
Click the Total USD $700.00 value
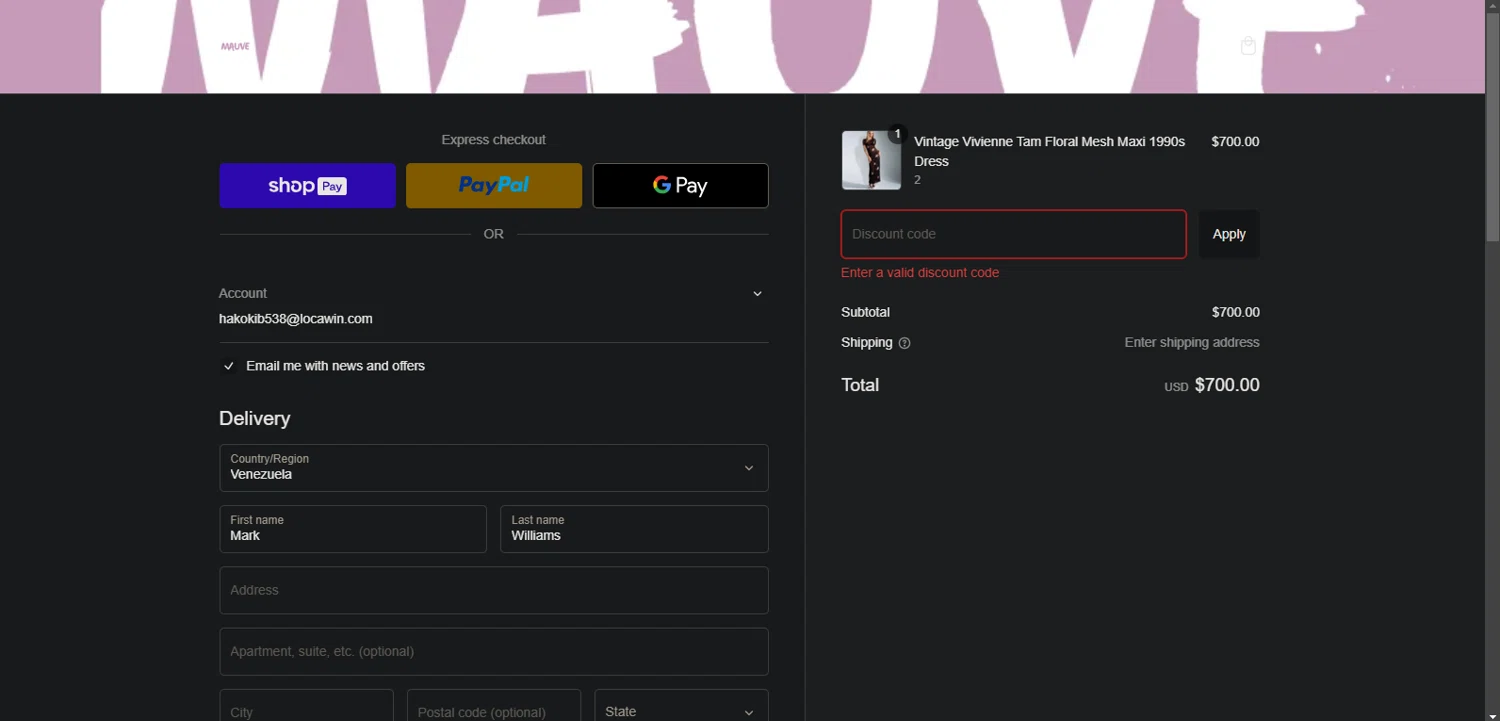point(1212,385)
